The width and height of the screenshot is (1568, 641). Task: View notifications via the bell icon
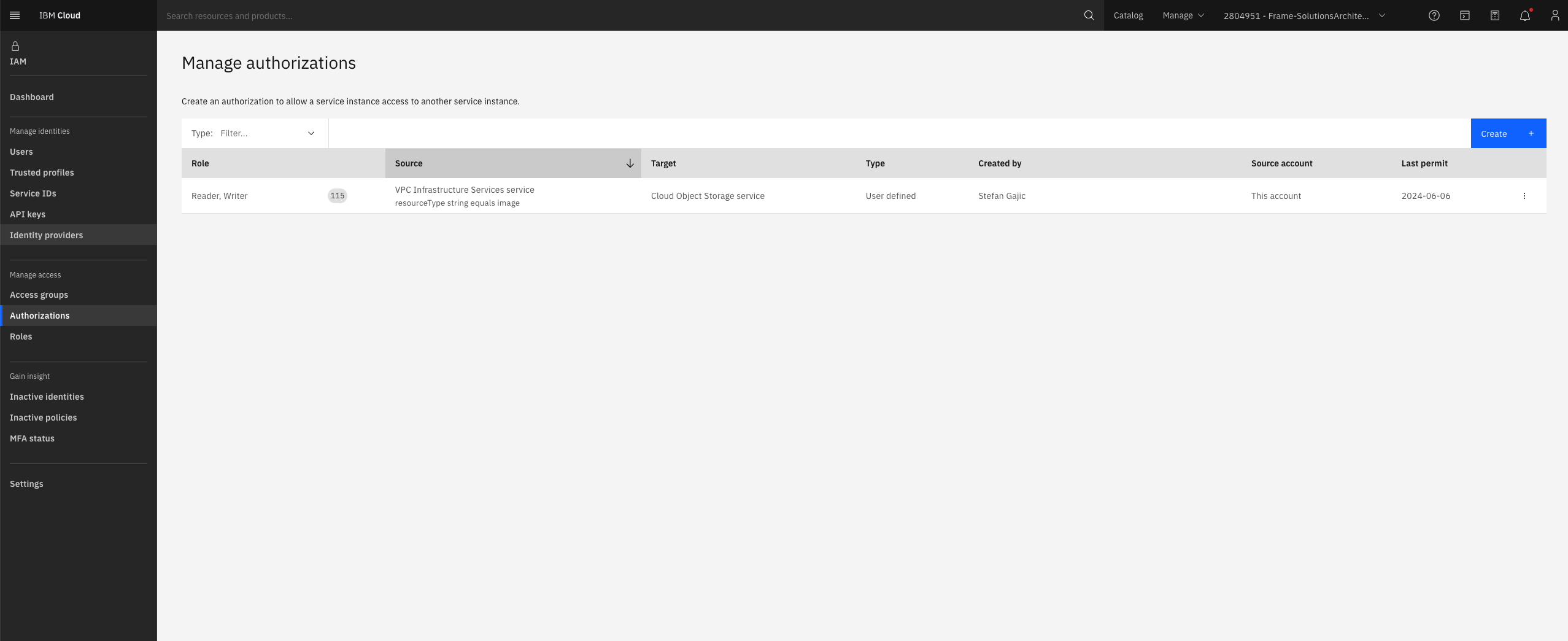(1524, 15)
